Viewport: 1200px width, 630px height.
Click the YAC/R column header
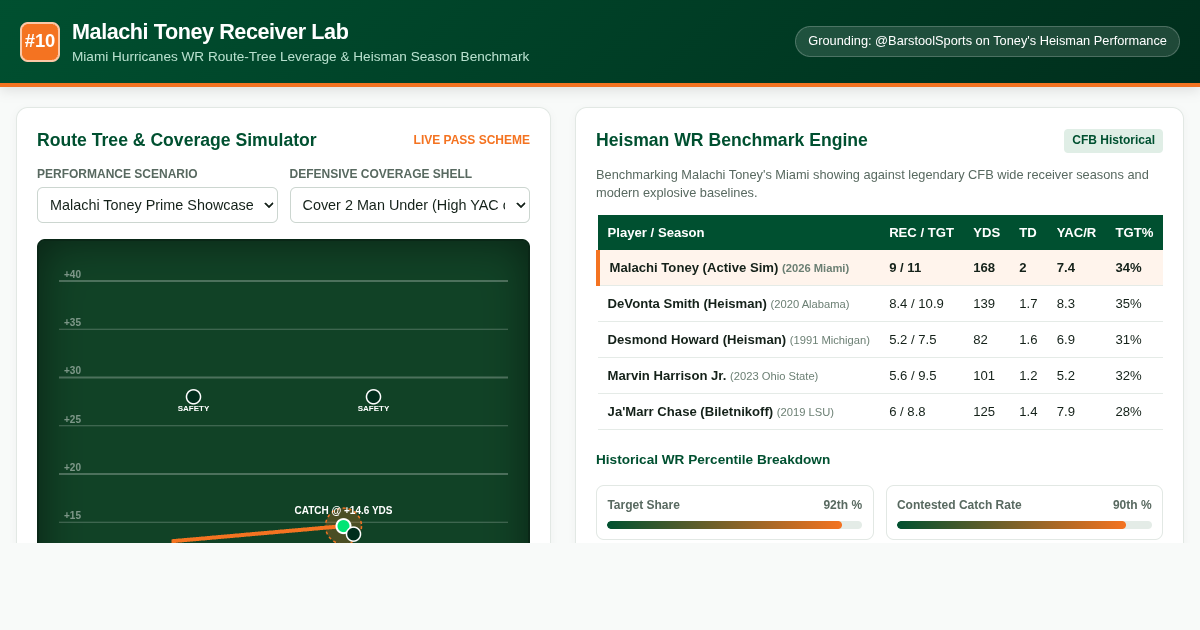(1076, 232)
